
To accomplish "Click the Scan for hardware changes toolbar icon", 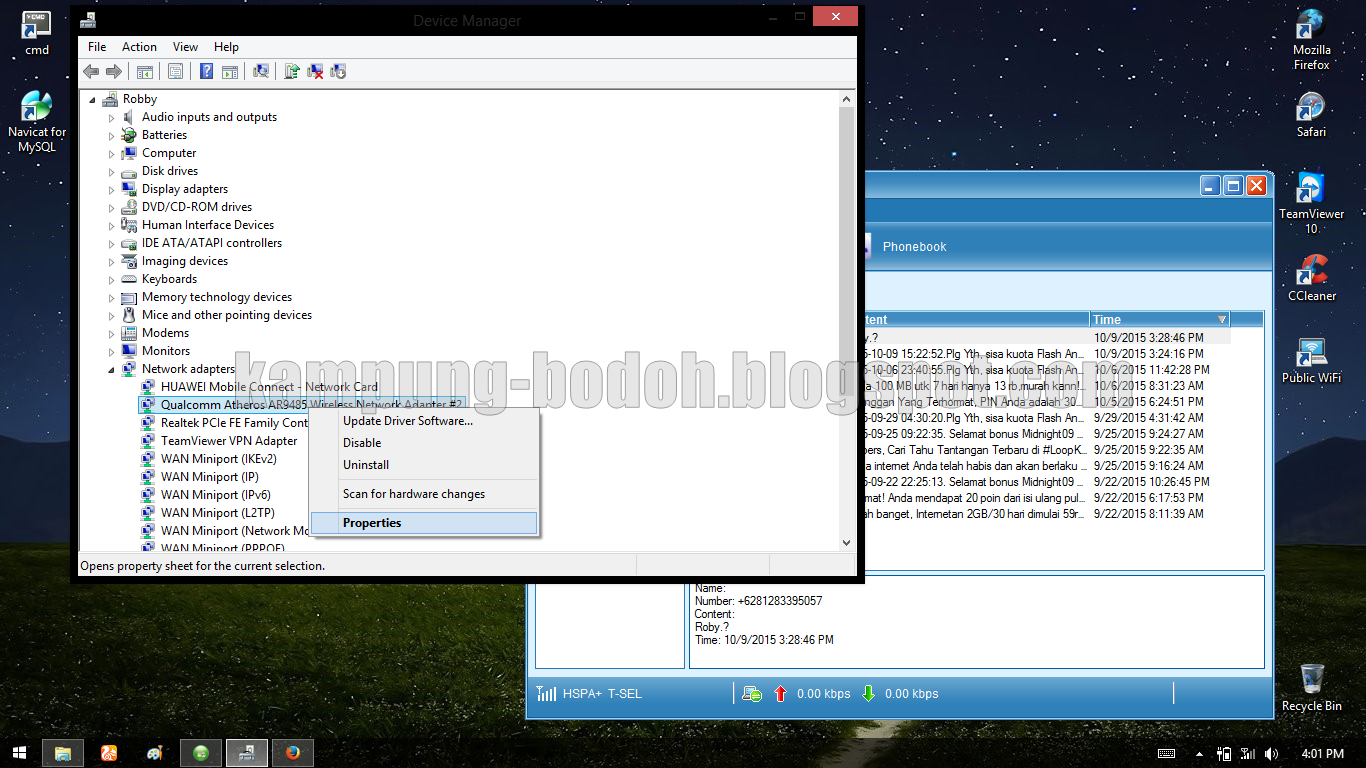I will coord(261,71).
